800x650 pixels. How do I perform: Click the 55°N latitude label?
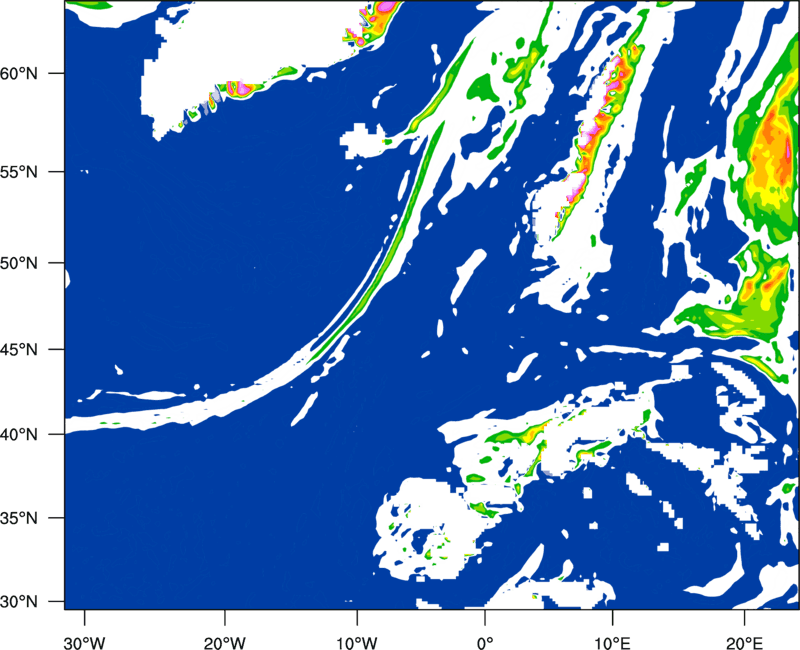[19, 172]
